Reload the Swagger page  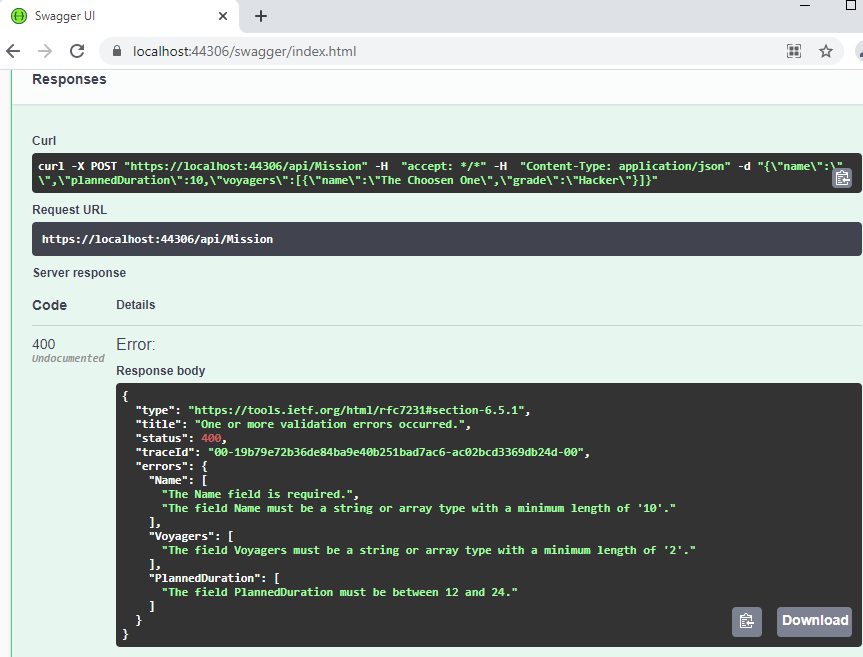click(x=77, y=51)
